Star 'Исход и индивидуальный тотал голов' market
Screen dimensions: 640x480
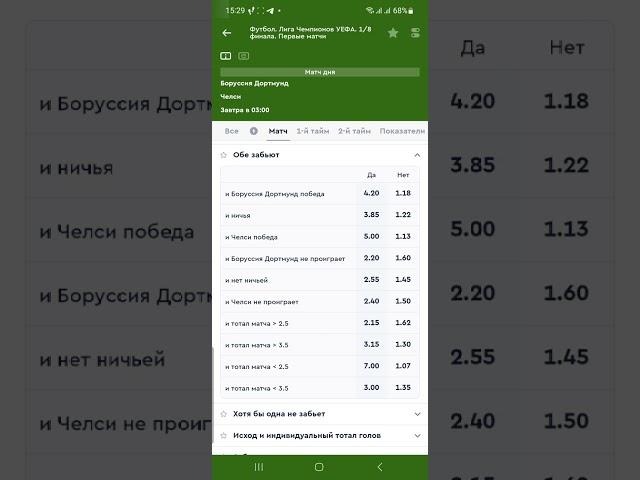pos(223,436)
